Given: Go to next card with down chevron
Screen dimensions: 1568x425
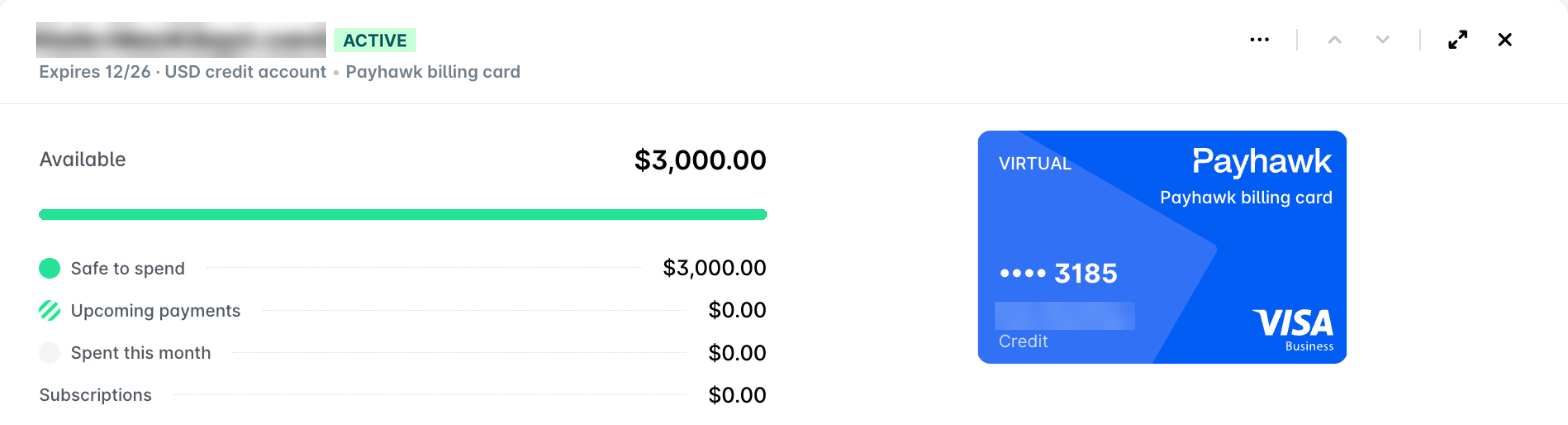Looking at the screenshot, I should coord(1383,40).
